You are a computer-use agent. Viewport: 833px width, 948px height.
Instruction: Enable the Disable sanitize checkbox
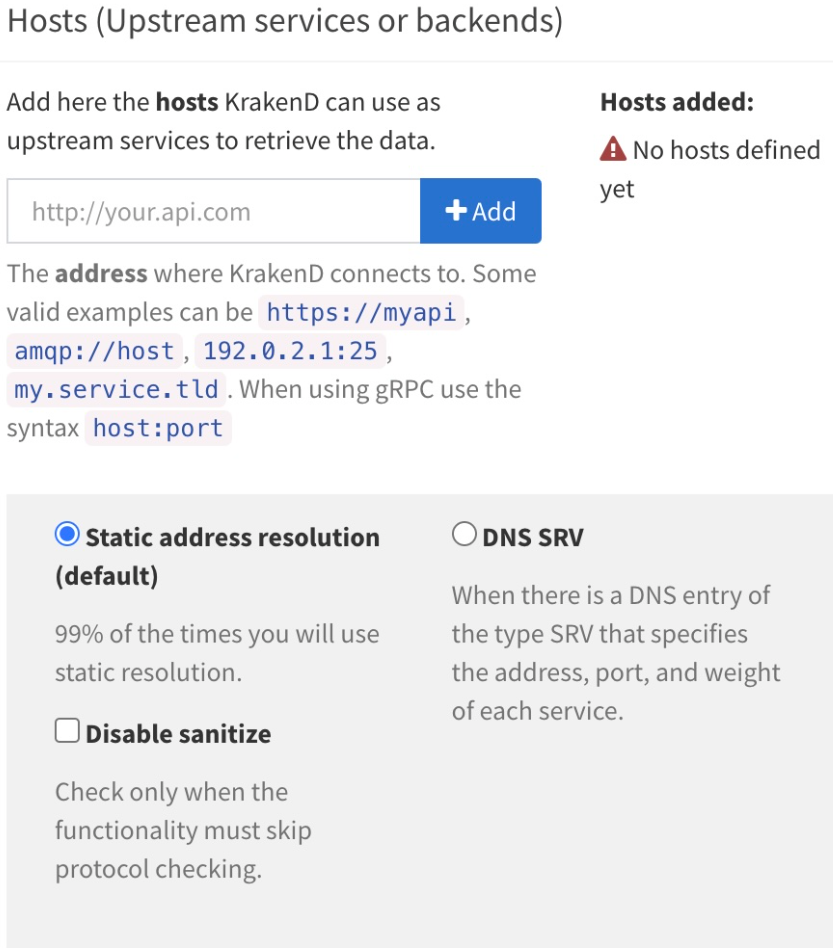67,730
